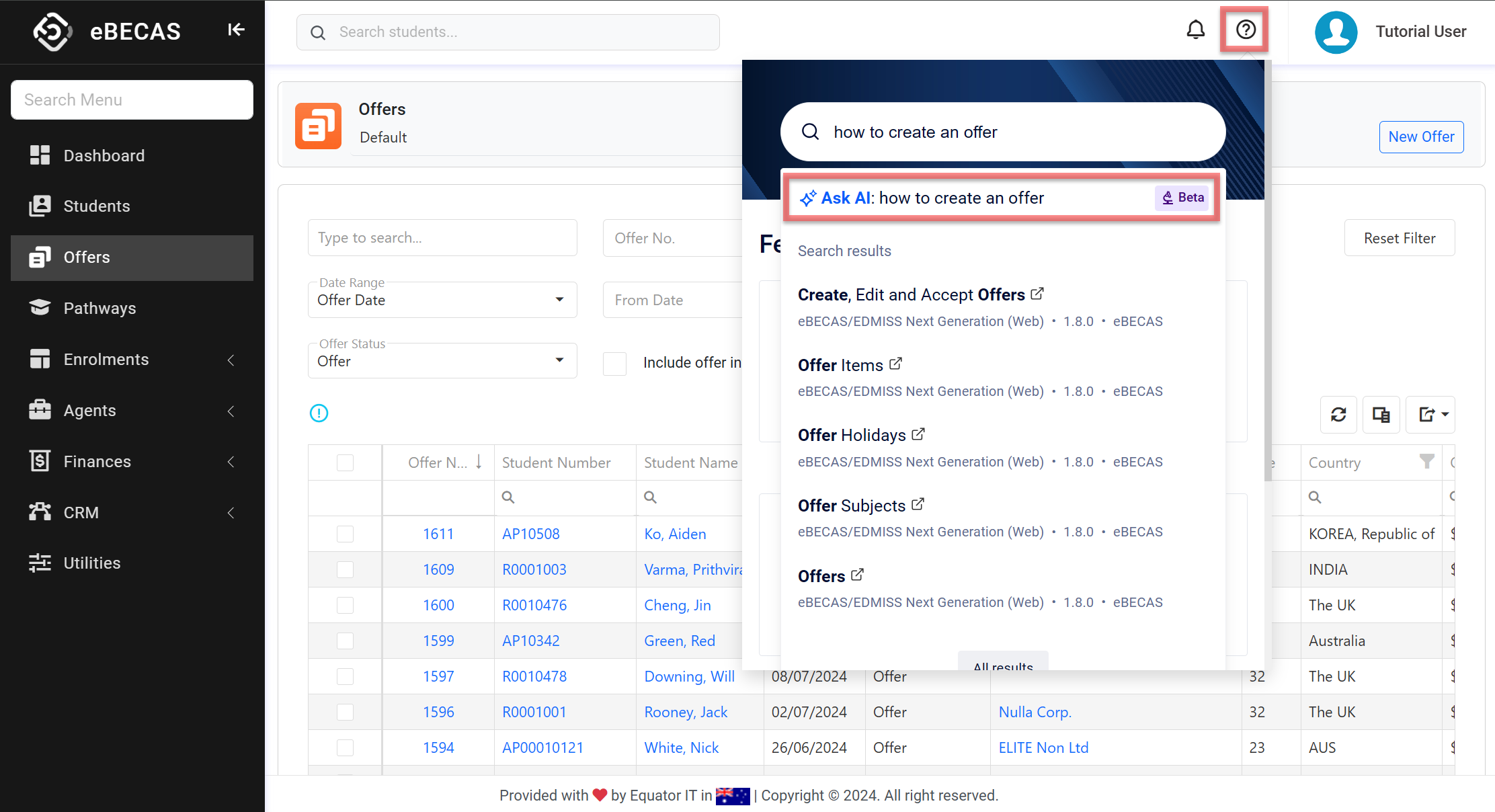Open the notifications bell
Image resolution: width=1495 pixels, height=812 pixels.
1195,30
